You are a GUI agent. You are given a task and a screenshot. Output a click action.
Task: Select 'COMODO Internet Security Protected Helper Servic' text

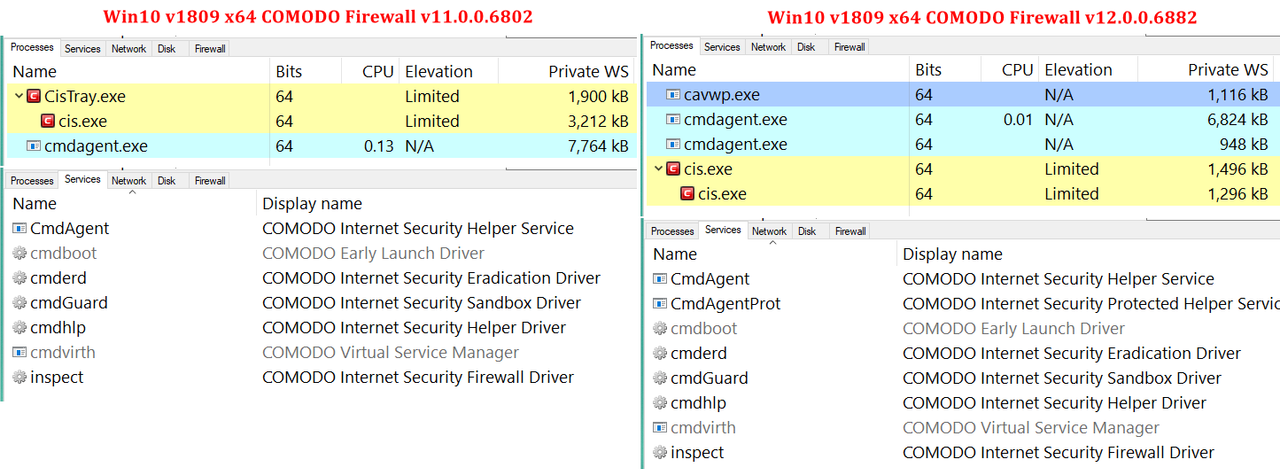pyautogui.click(x=1091, y=304)
